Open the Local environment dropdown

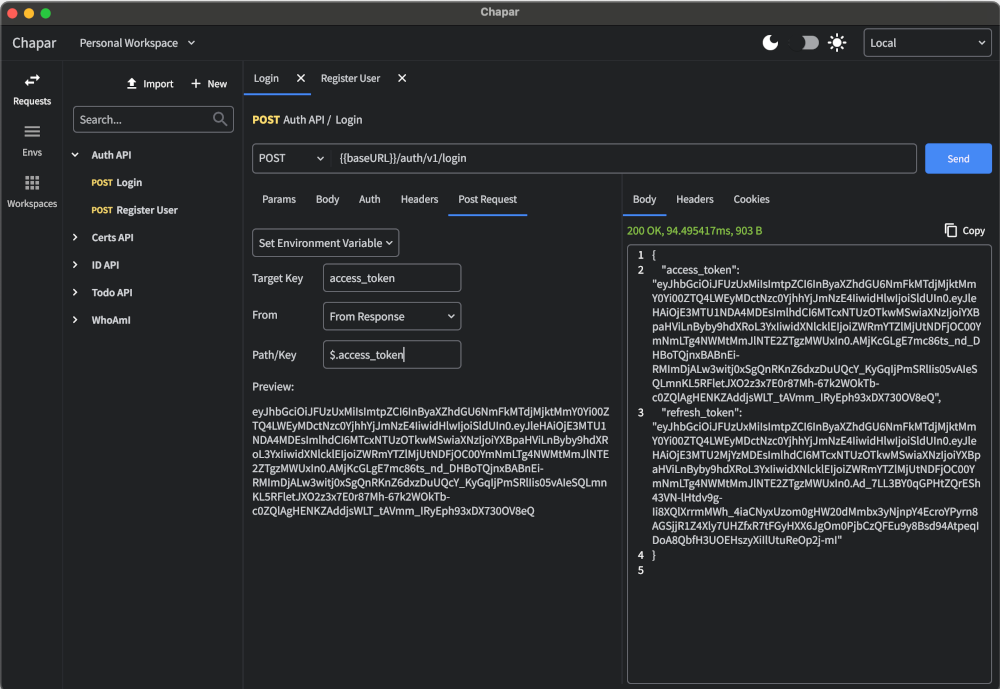927,43
